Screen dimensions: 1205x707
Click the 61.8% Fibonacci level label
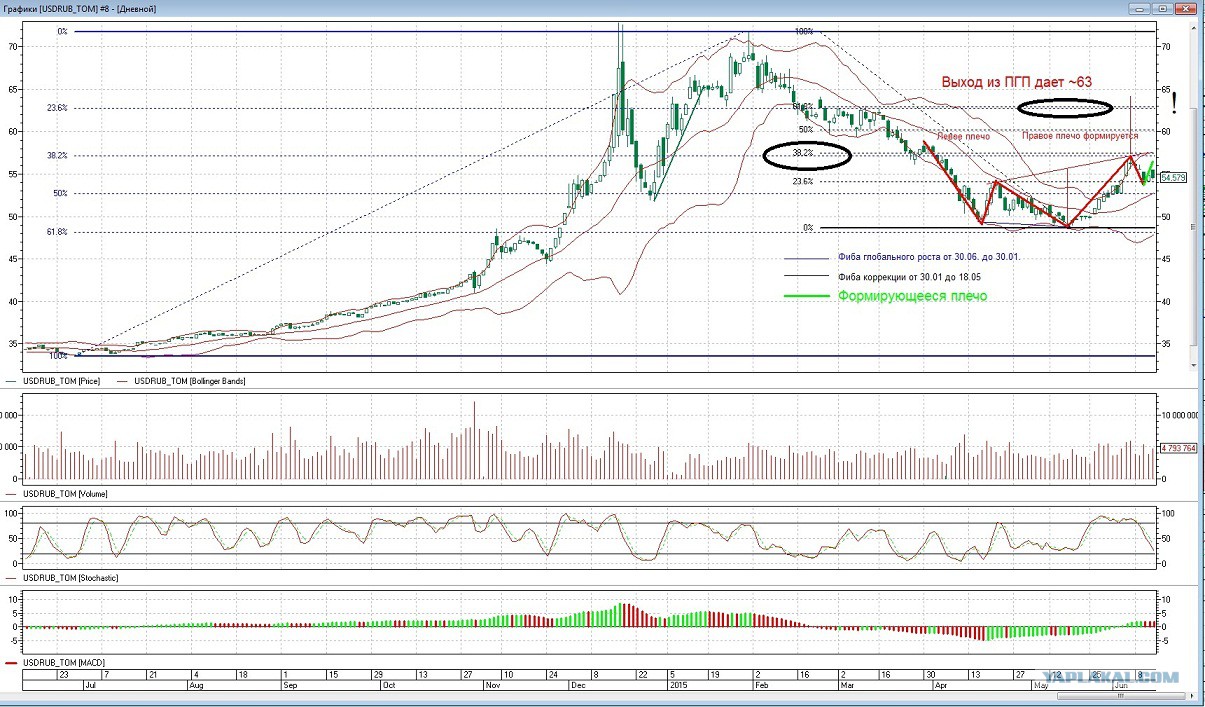57,232
